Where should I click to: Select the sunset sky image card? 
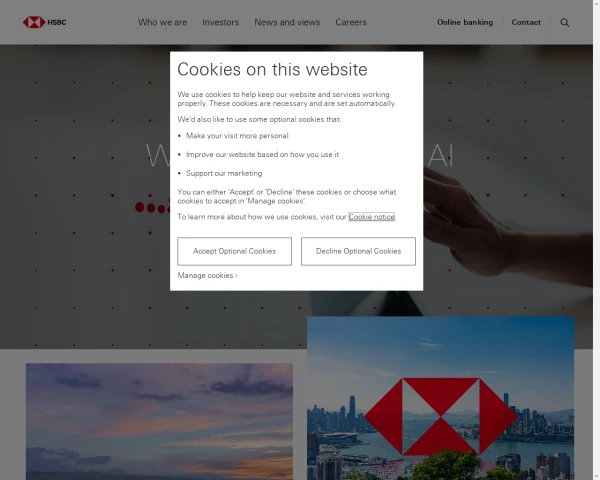[159, 421]
